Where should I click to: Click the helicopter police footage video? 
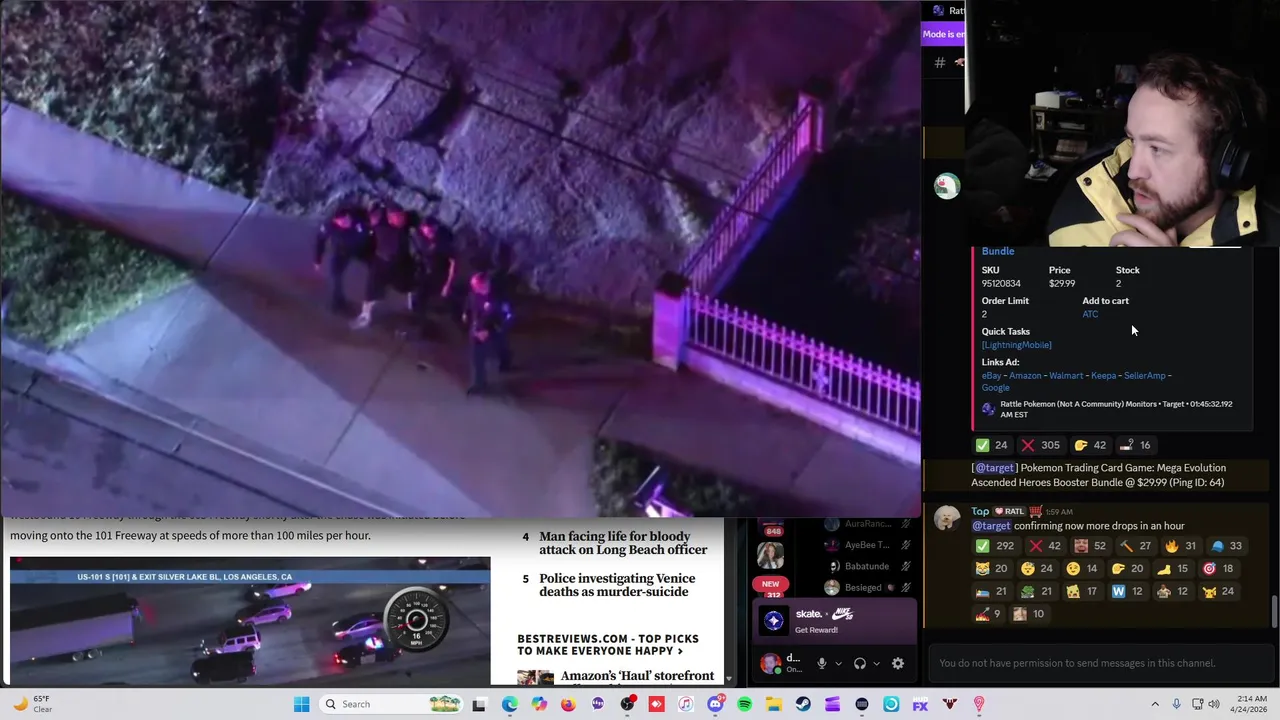pyautogui.click(x=460, y=258)
